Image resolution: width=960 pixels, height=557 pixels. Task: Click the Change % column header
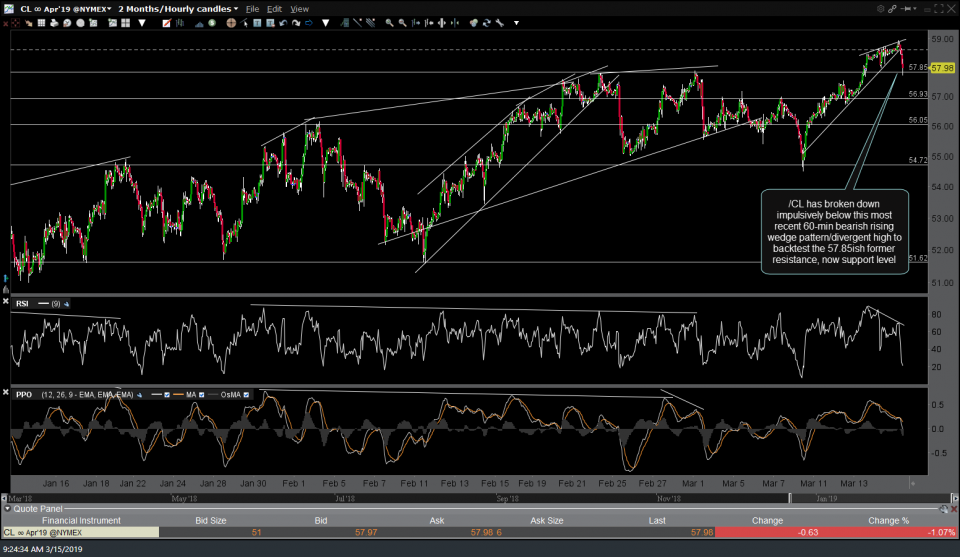click(888, 520)
